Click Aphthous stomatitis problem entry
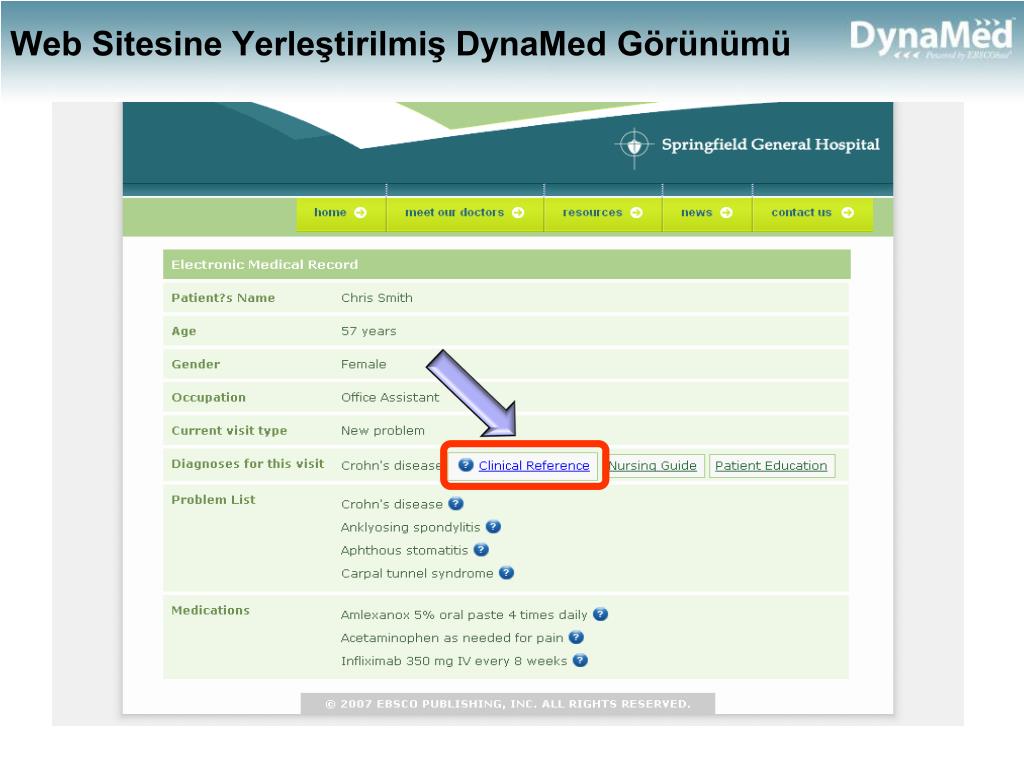 (x=404, y=550)
